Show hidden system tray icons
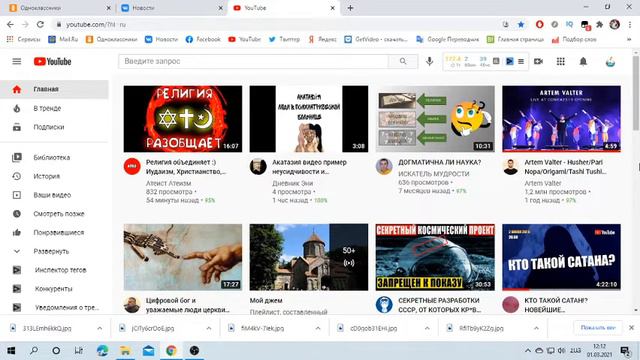 [x=527, y=351]
